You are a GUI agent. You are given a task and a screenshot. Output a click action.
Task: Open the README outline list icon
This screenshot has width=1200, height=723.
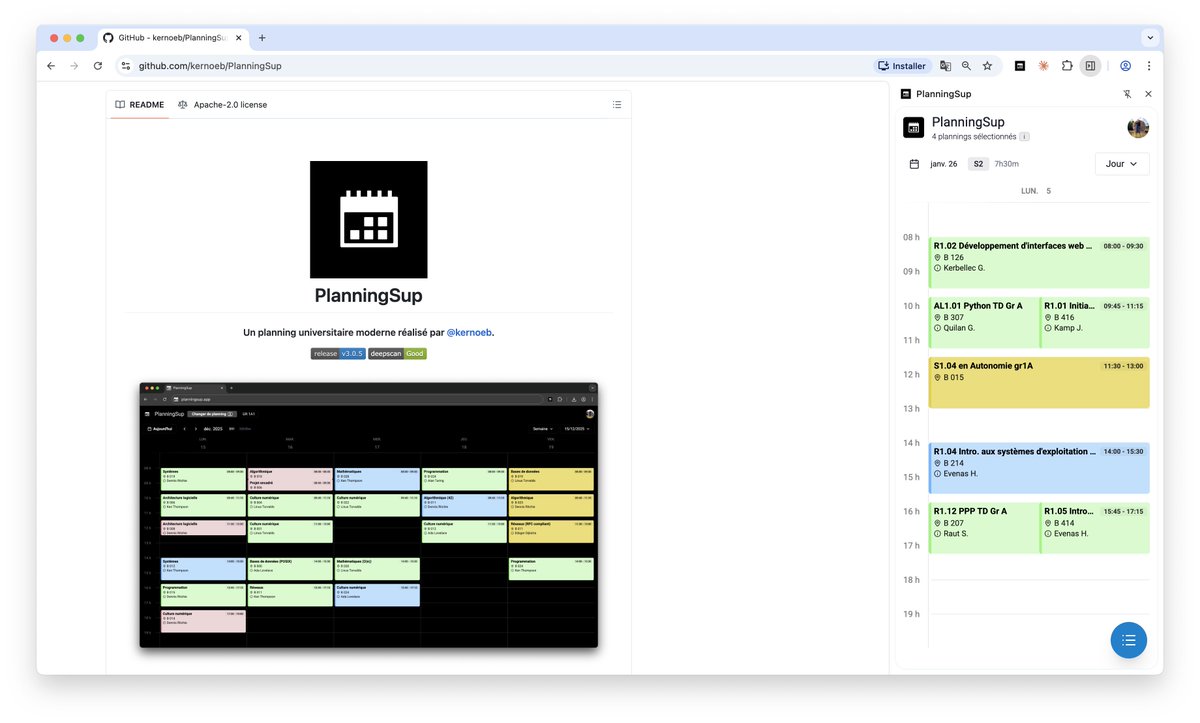(x=617, y=105)
